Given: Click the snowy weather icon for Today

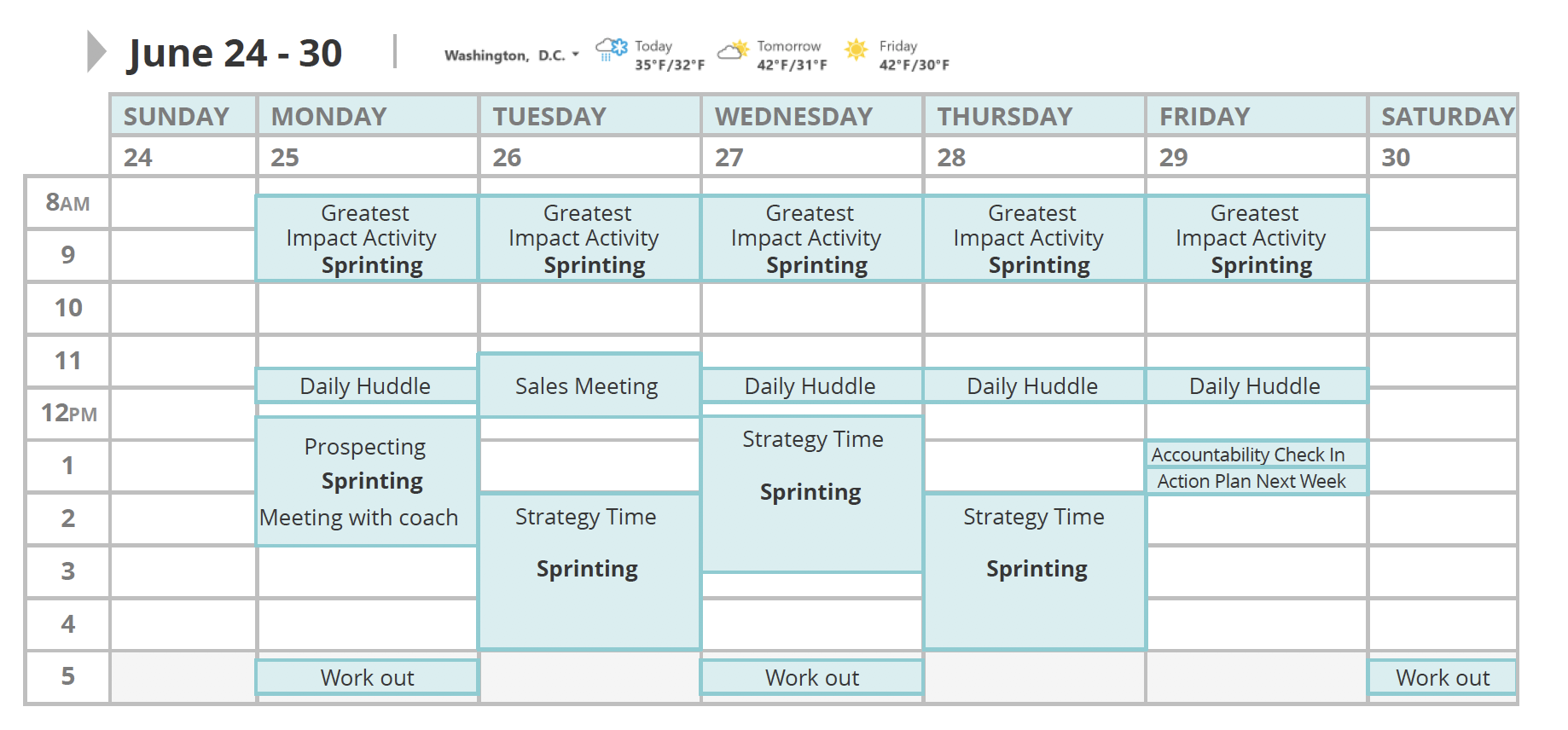Looking at the screenshot, I should coord(610,51).
